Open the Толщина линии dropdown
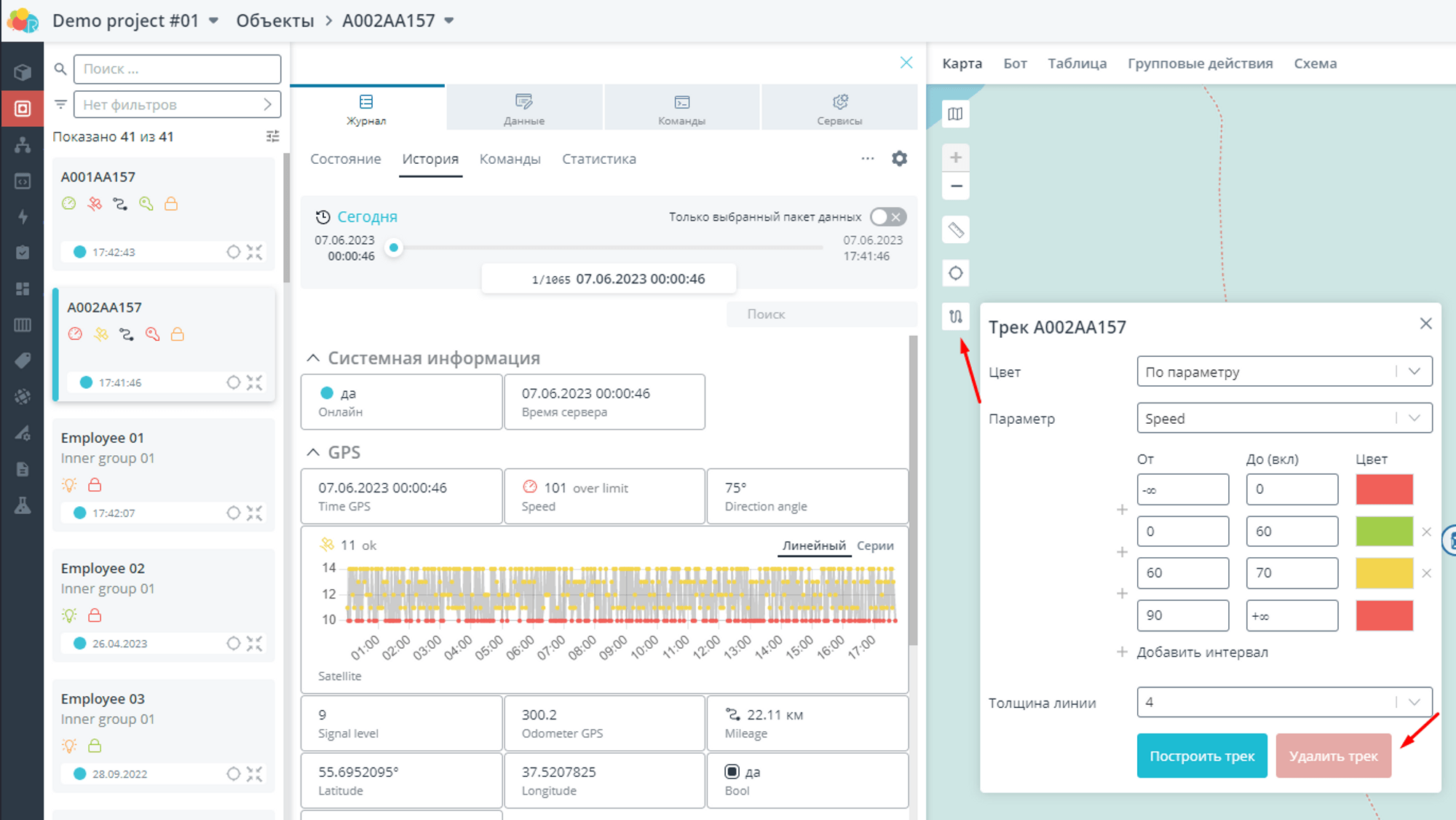 (x=1284, y=702)
